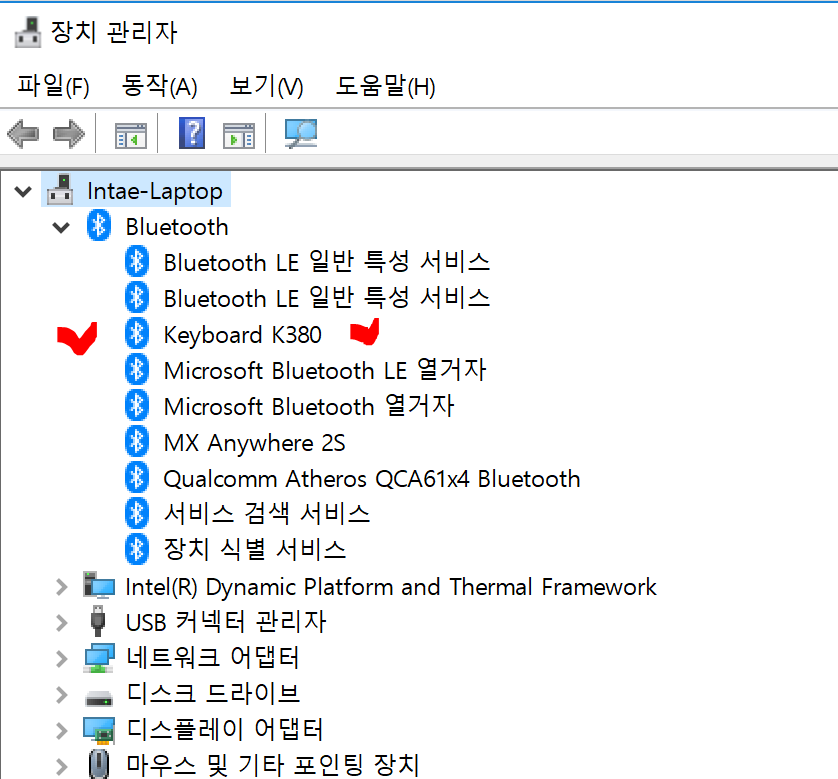The width and height of the screenshot is (838, 779).
Task: Click icon beside Qualcomm Atheros QCA61x4 Bluetooth
Action: 137,477
